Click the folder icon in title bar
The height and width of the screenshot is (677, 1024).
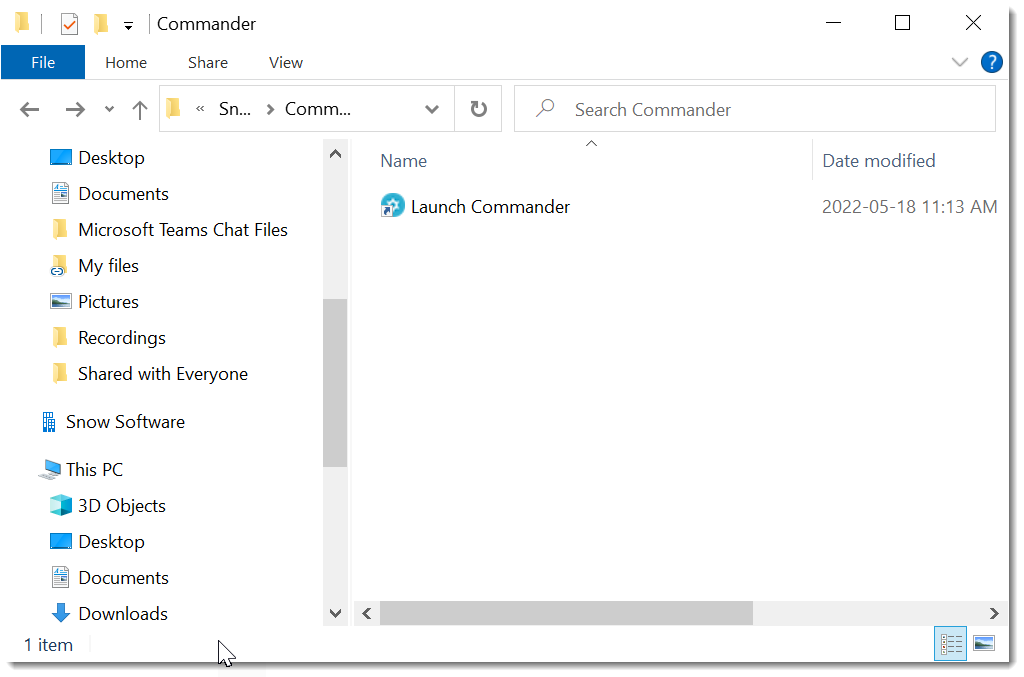point(22,23)
